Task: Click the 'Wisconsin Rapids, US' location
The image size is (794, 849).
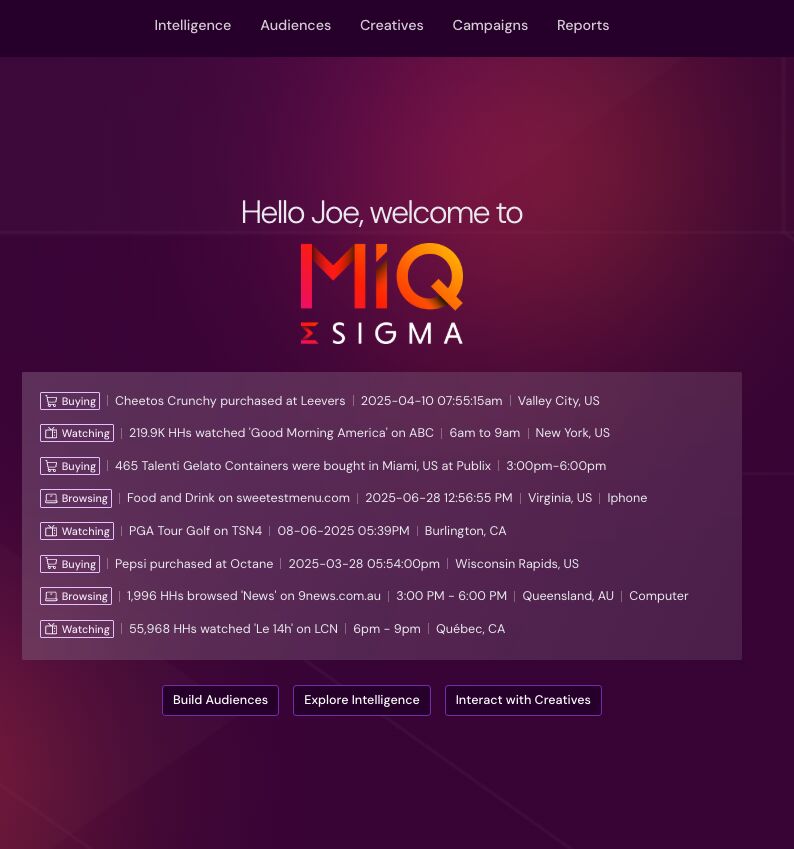Action: tap(517, 564)
